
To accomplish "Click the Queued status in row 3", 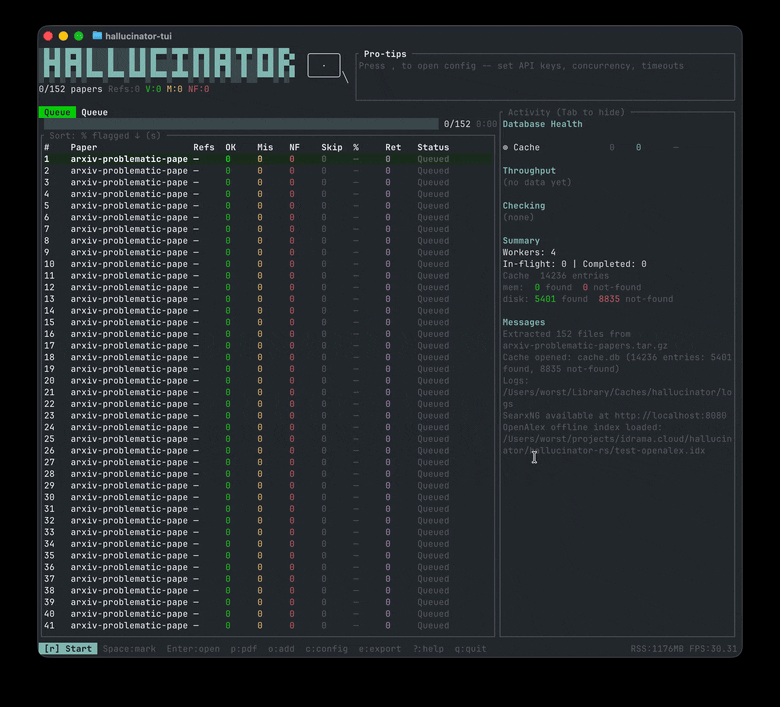I will click(433, 183).
